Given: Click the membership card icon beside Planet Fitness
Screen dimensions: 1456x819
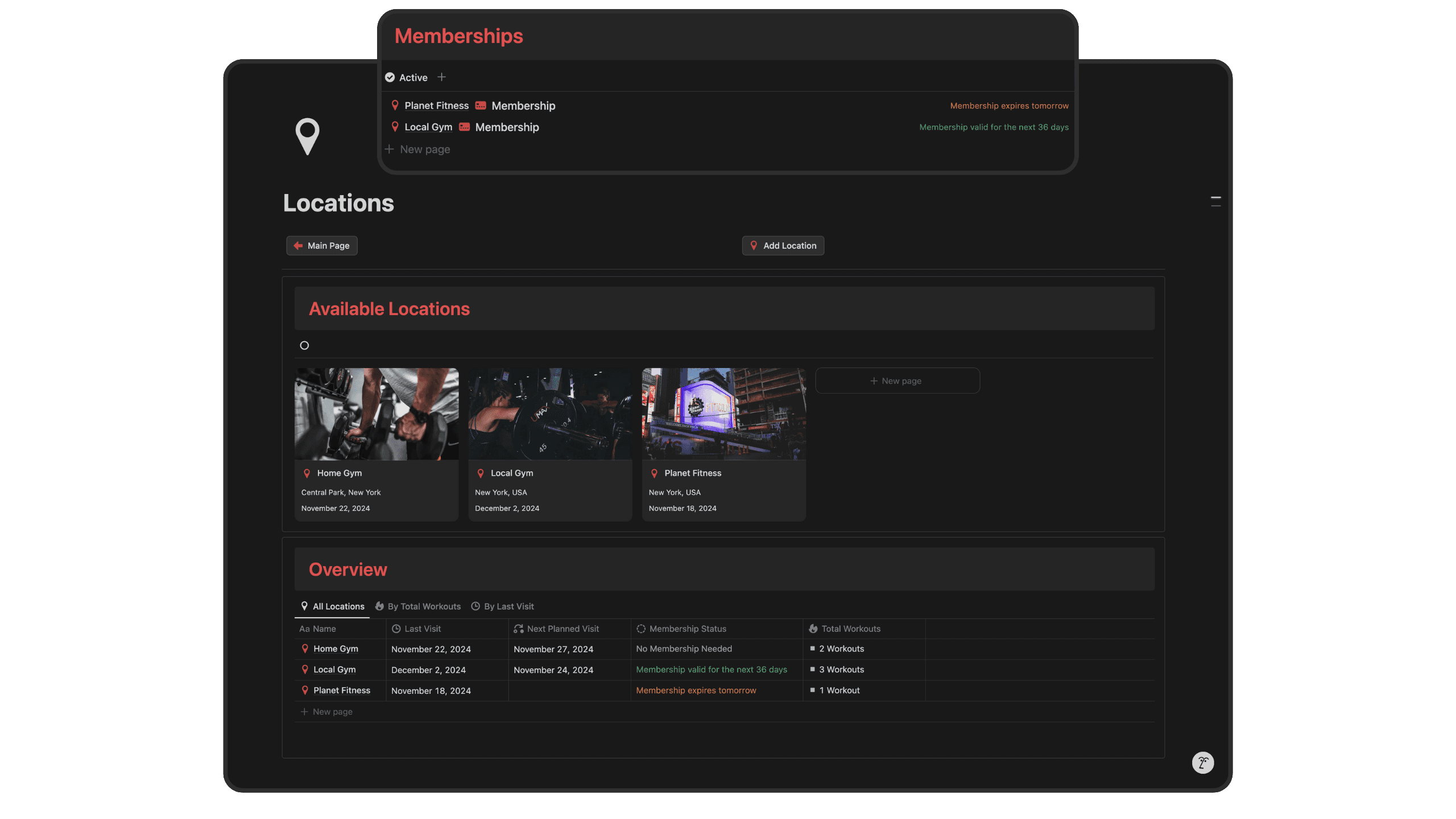Looking at the screenshot, I should [481, 106].
